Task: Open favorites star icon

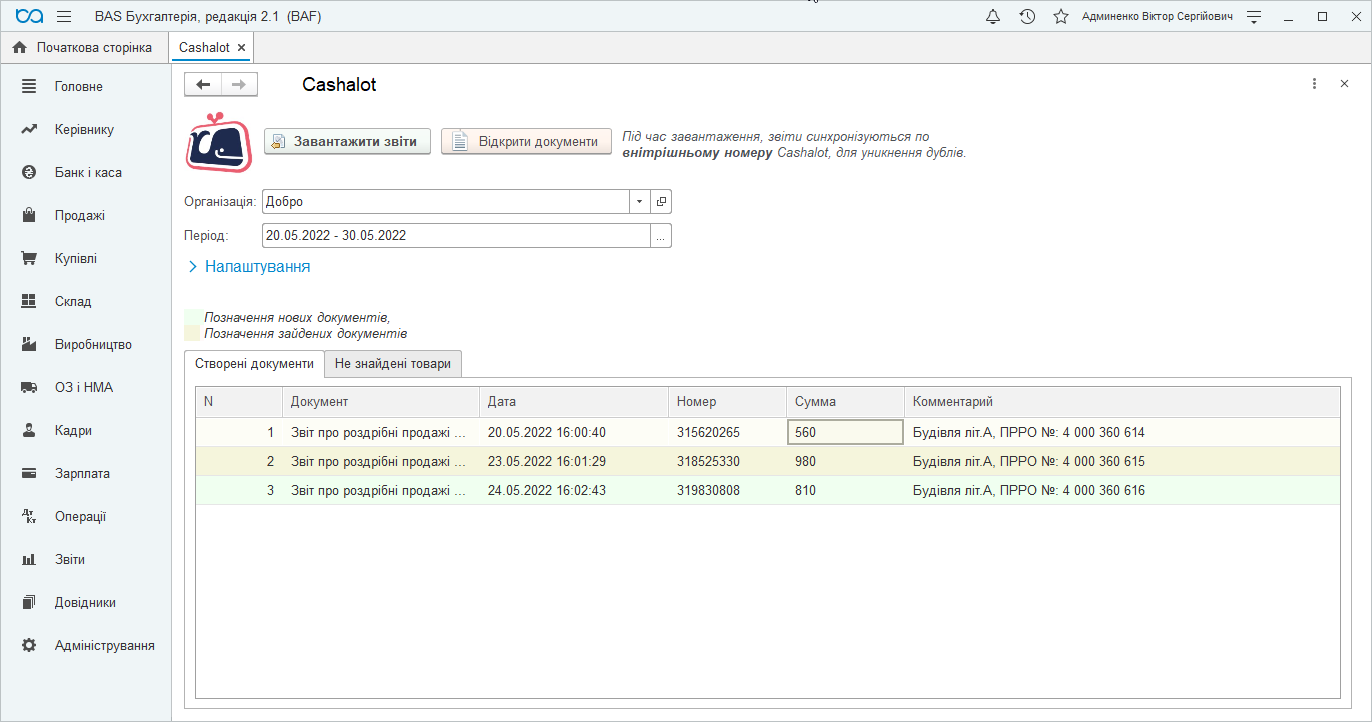Action: click(1061, 17)
